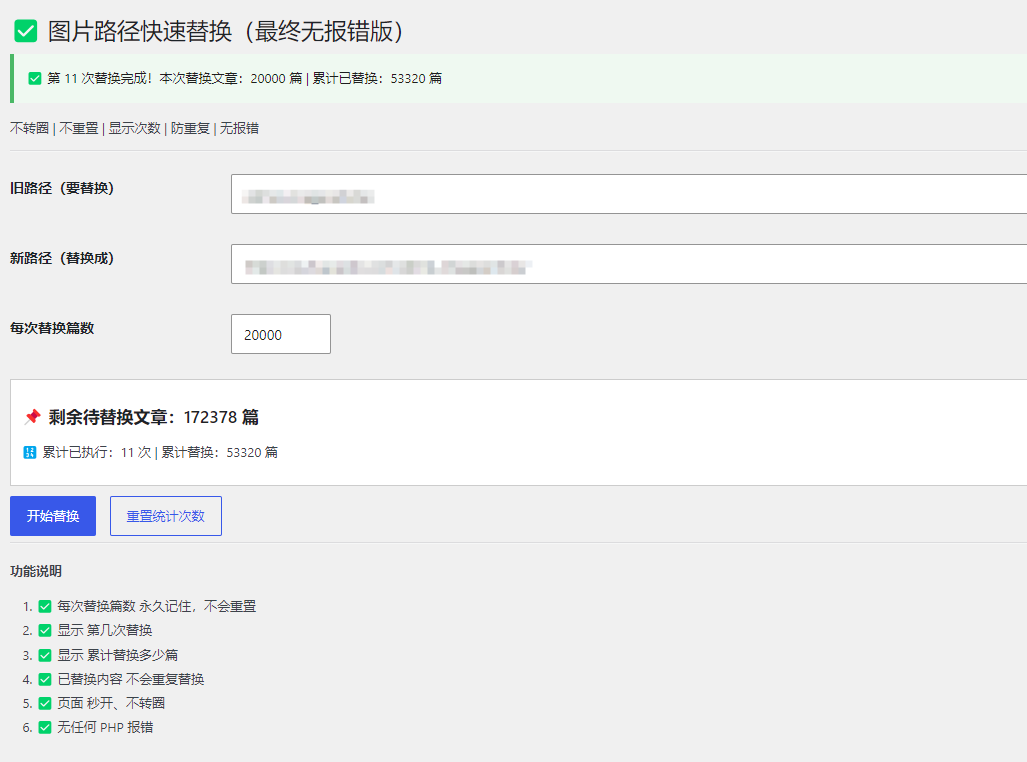This screenshot has height=762, width=1027.
Task: Click the check icon next to 显示 累计替换多少篇
Action: 45,655
